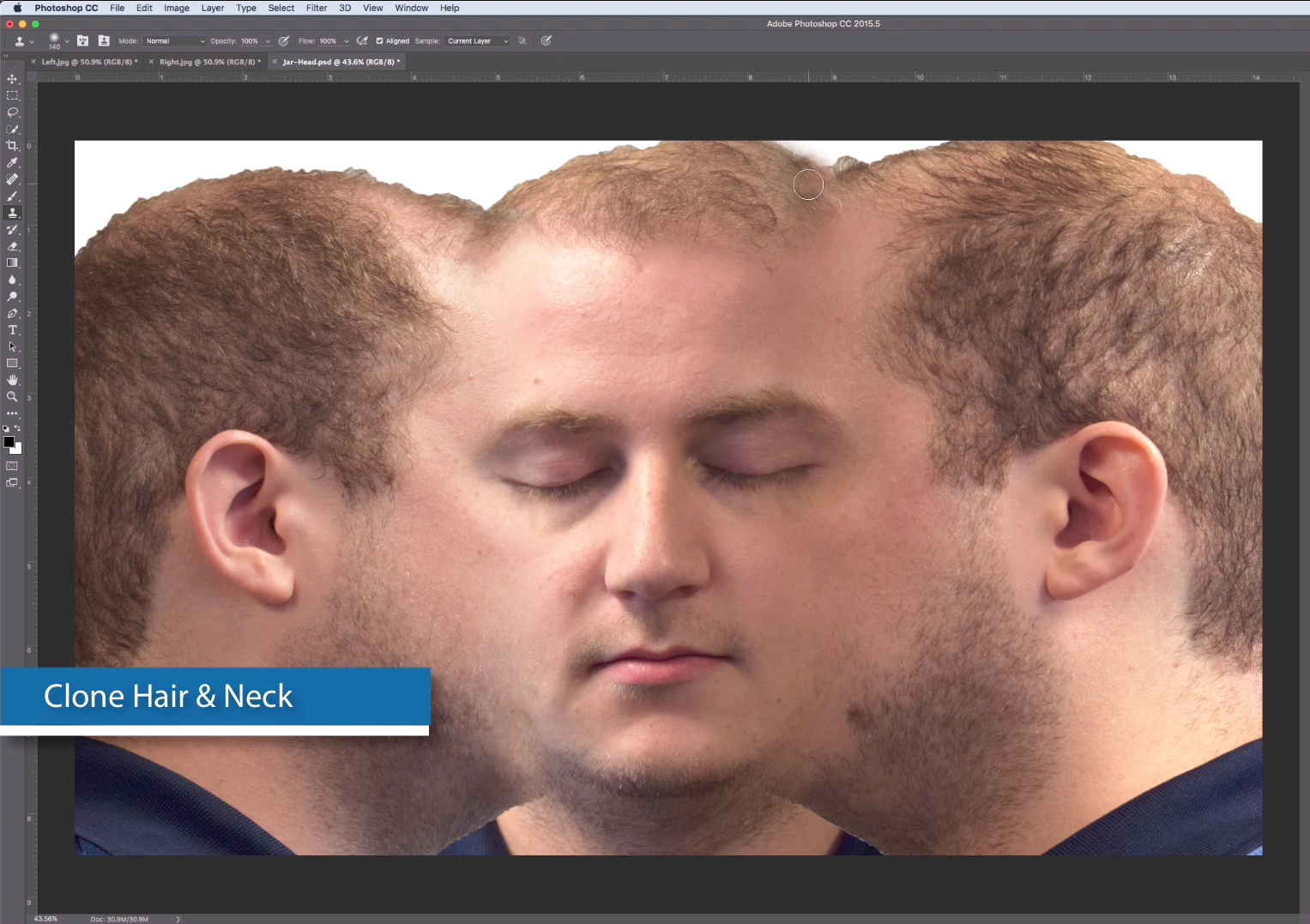
Task: Open the Mode dropdown set to Normal
Action: tap(173, 40)
